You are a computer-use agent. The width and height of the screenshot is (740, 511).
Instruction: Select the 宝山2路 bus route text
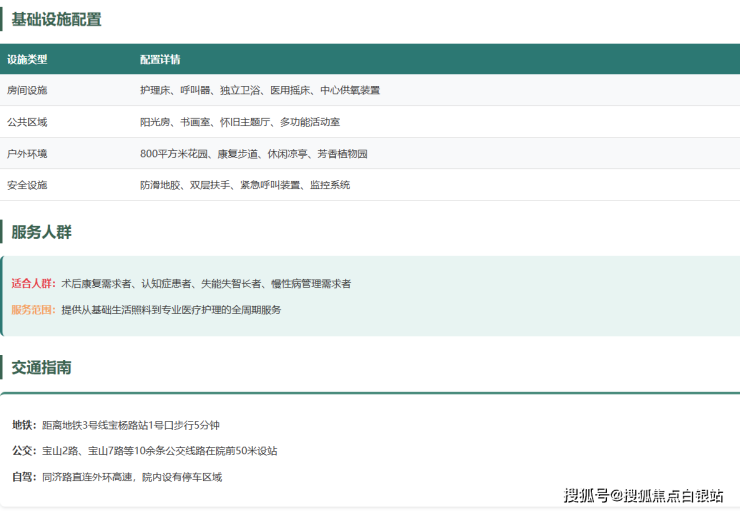(159, 451)
